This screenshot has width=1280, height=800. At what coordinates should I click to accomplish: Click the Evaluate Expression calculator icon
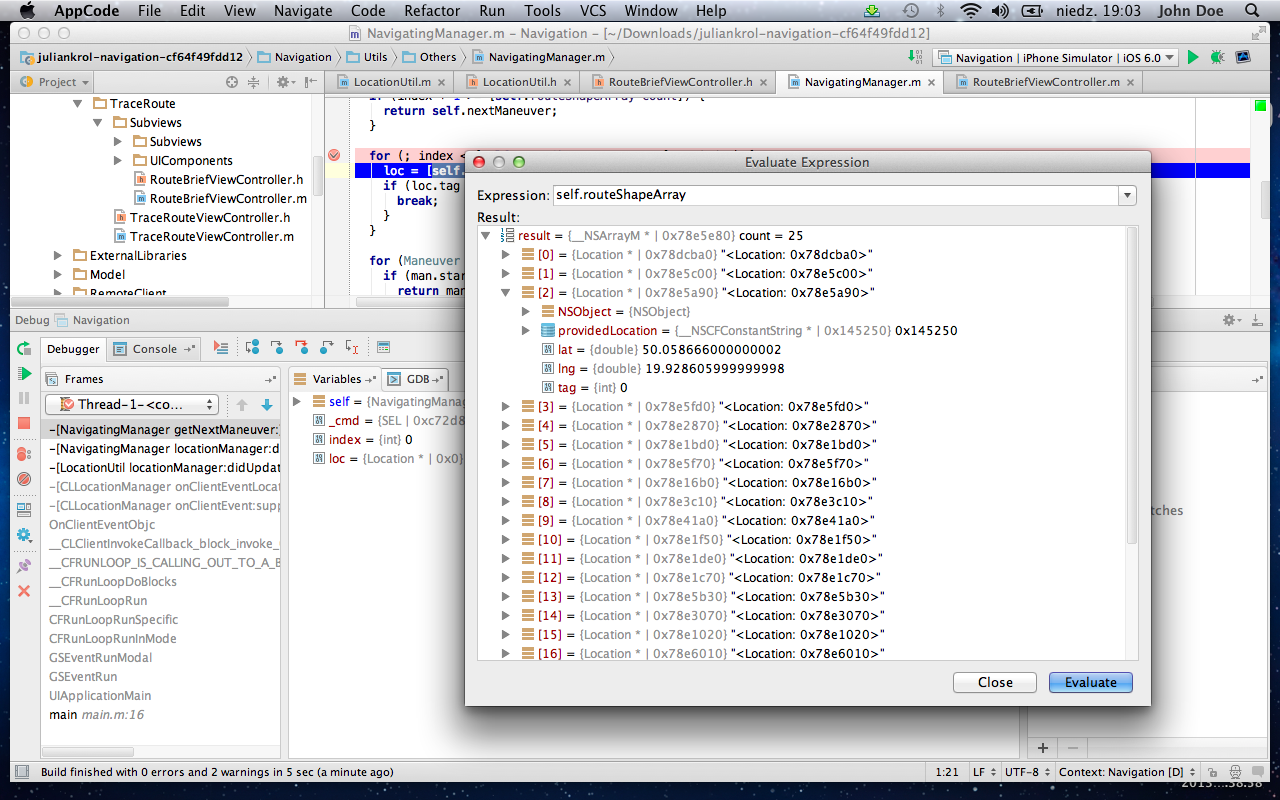click(383, 347)
